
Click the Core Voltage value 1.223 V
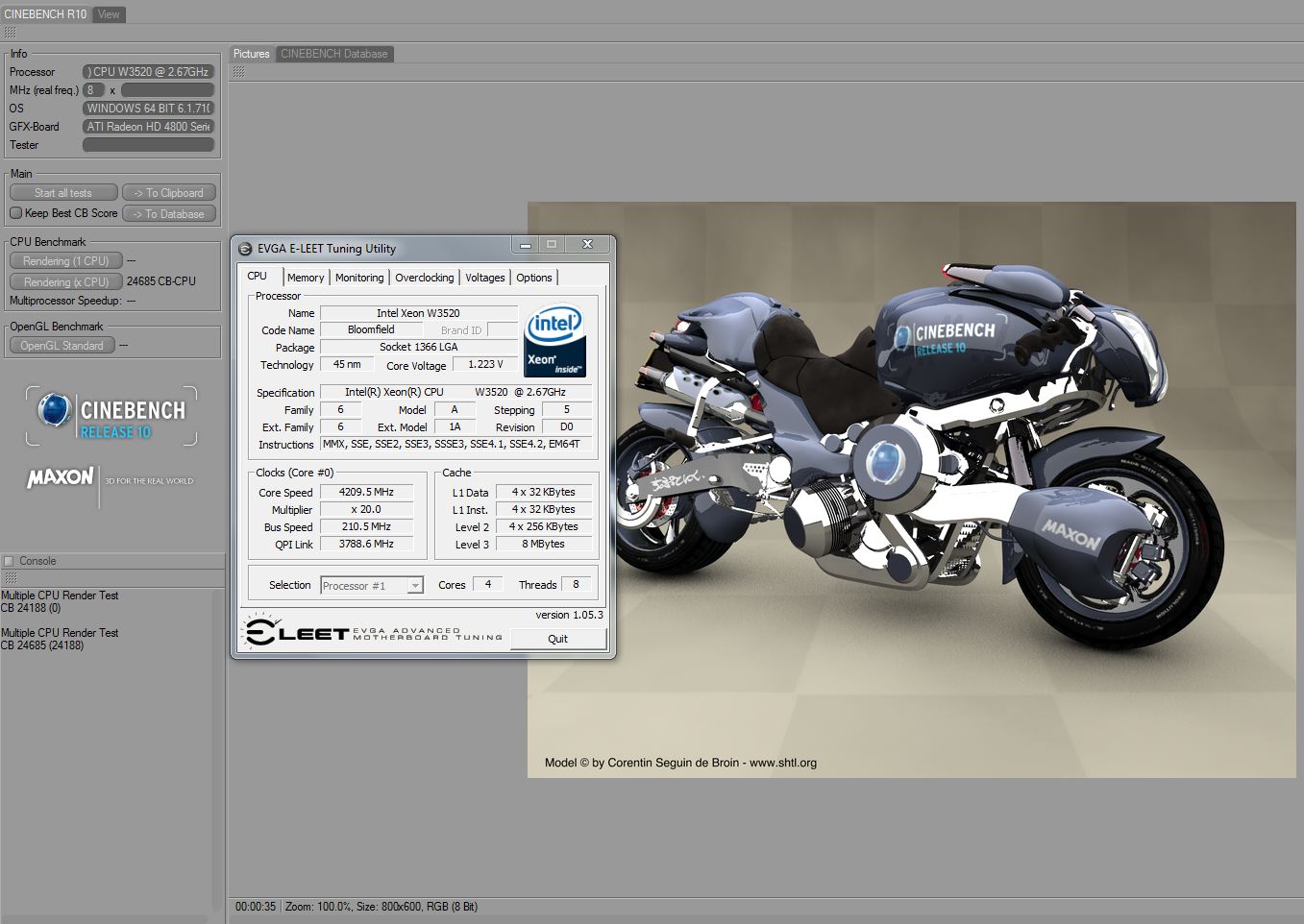pyautogui.click(x=485, y=365)
